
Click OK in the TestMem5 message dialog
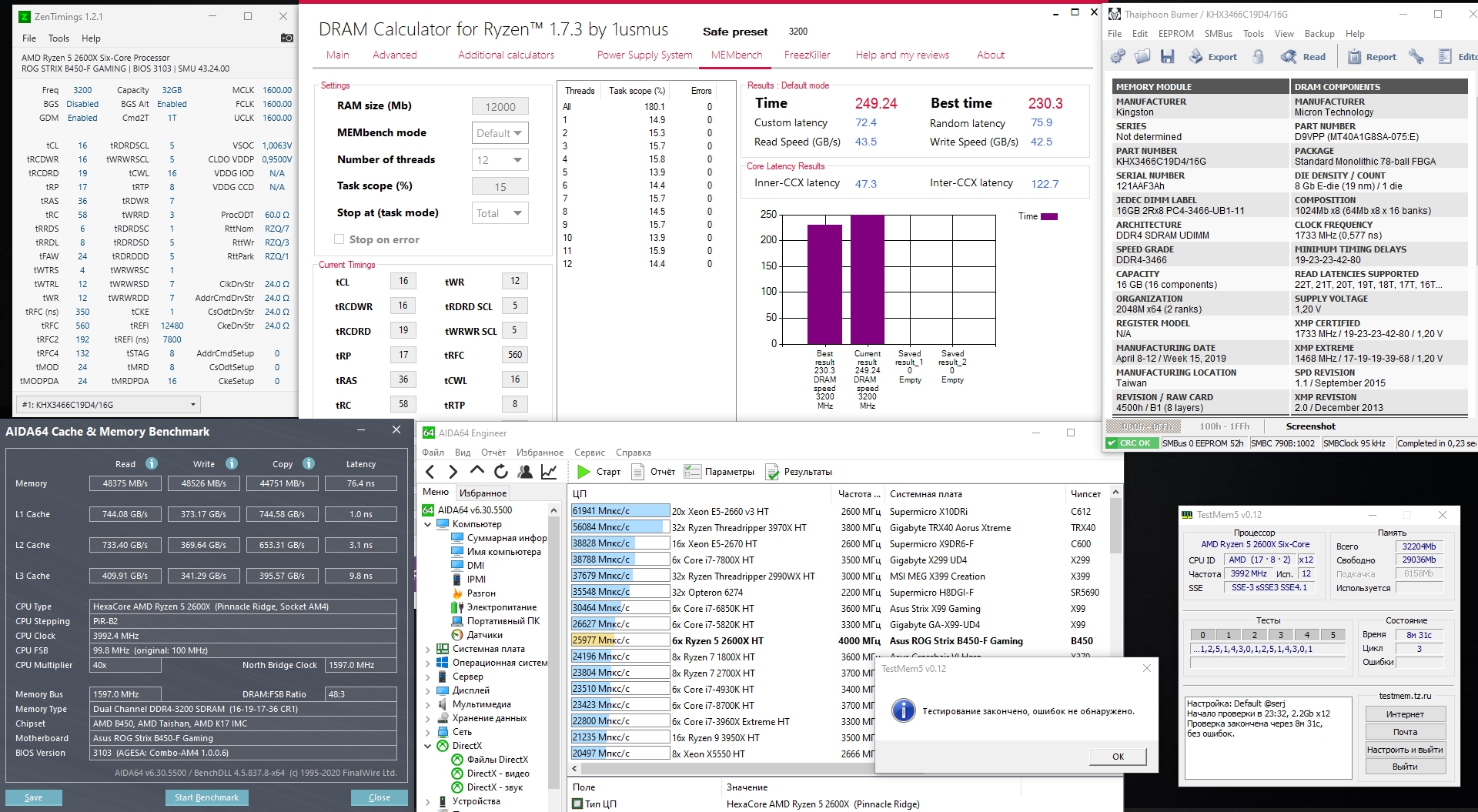(1118, 757)
